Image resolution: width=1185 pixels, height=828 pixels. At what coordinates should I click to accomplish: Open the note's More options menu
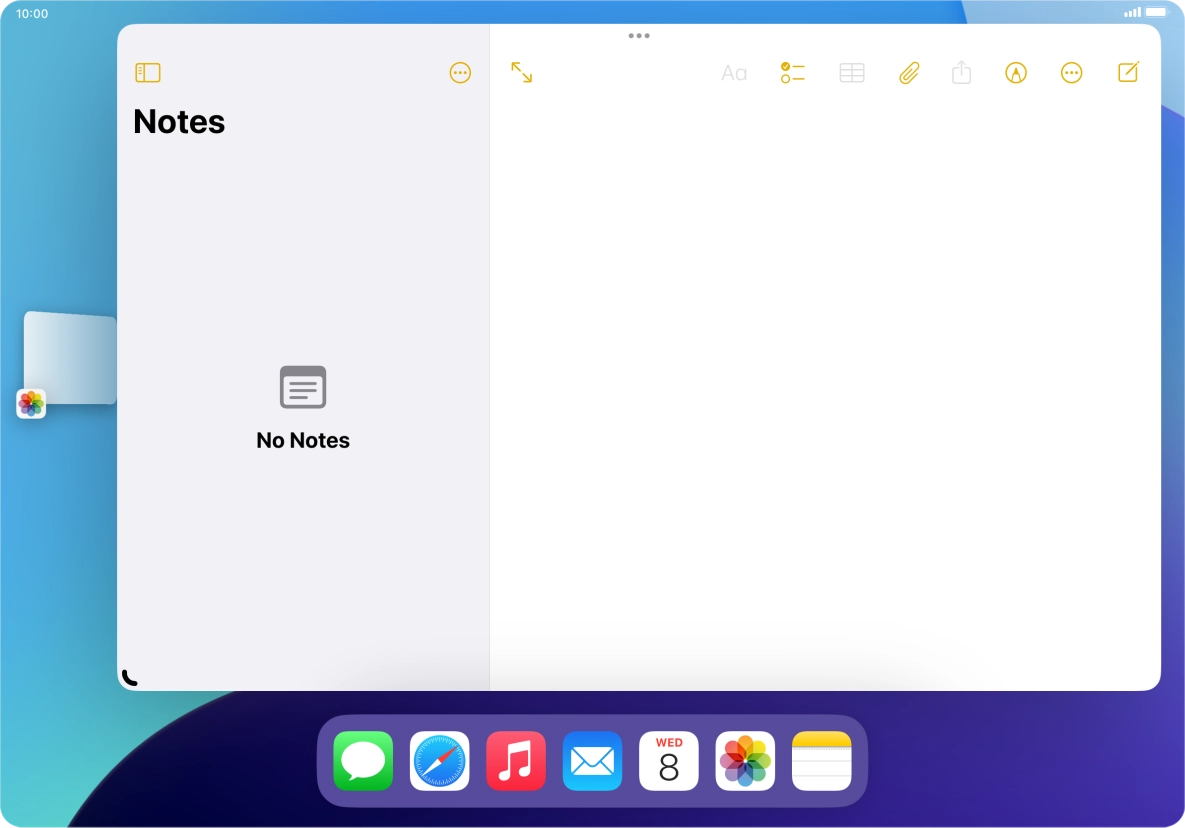1071,72
